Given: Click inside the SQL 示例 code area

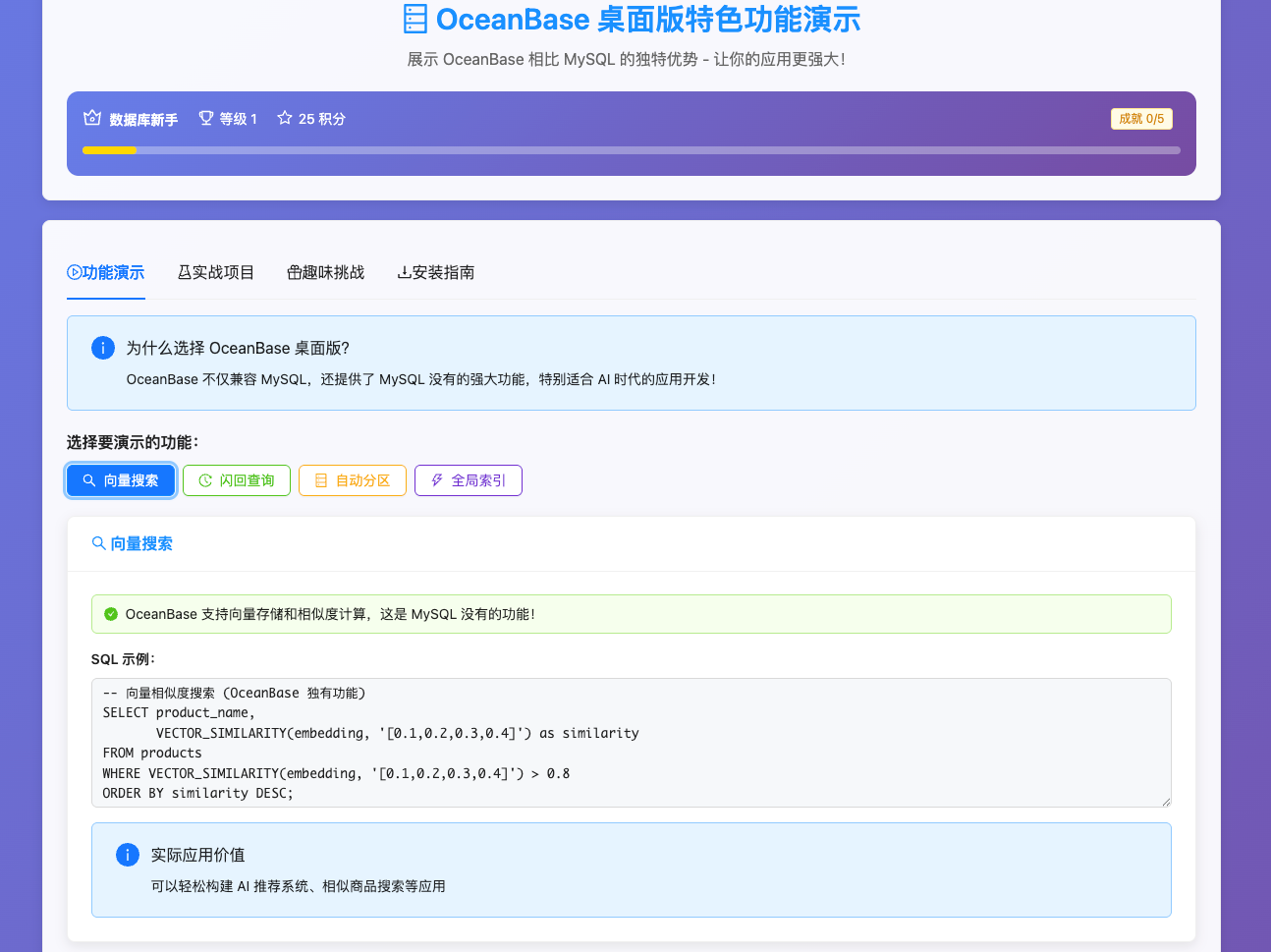Looking at the screenshot, I should (632, 743).
